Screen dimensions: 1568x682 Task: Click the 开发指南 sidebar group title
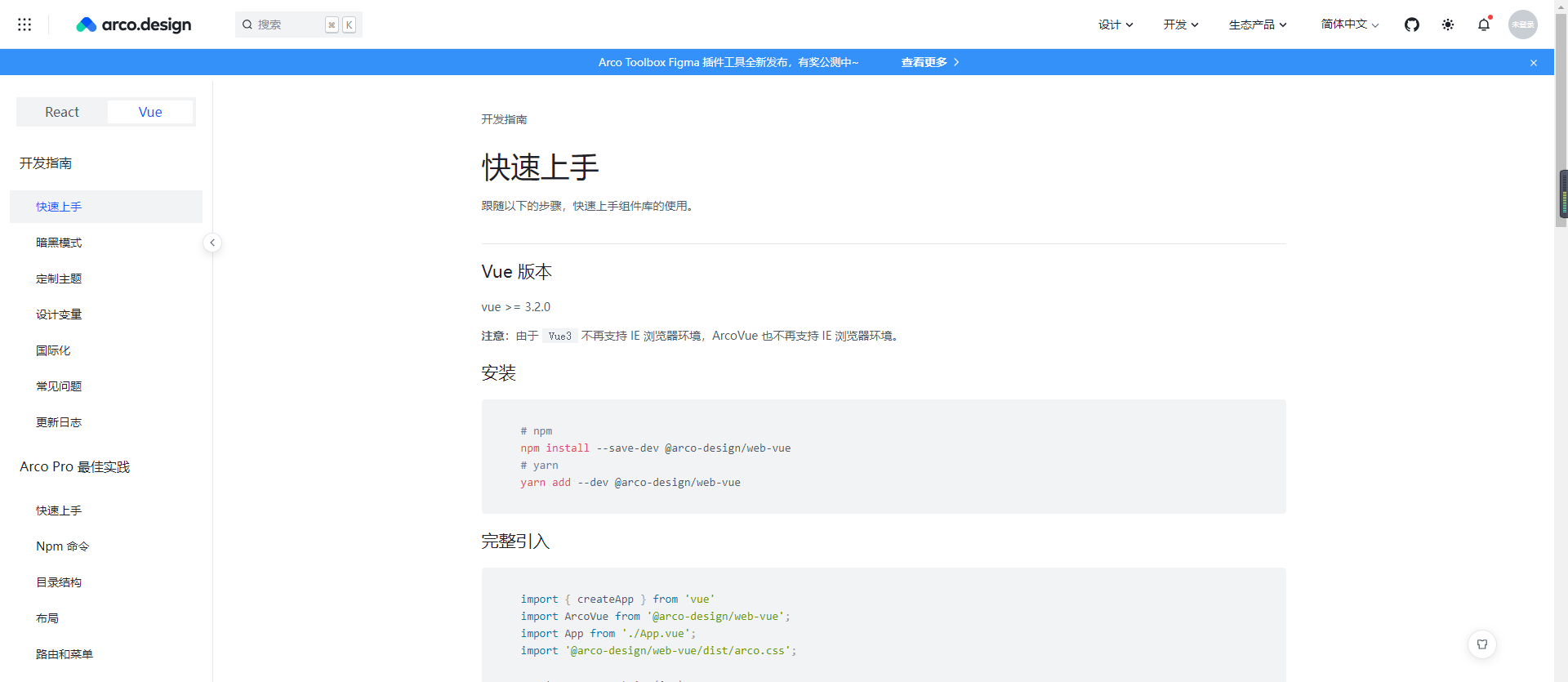point(46,163)
